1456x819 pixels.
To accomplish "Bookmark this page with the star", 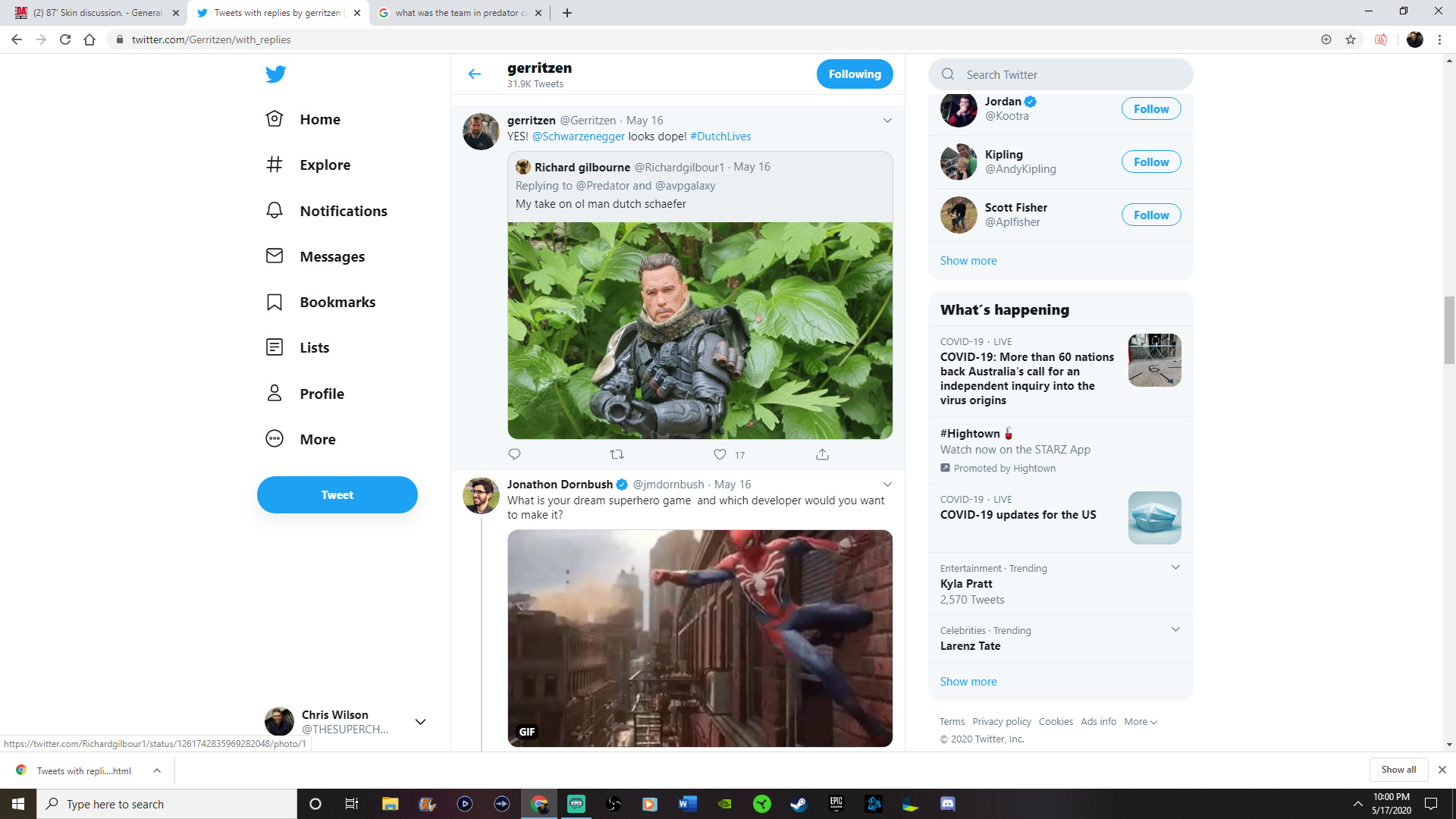I will (1351, 39).
